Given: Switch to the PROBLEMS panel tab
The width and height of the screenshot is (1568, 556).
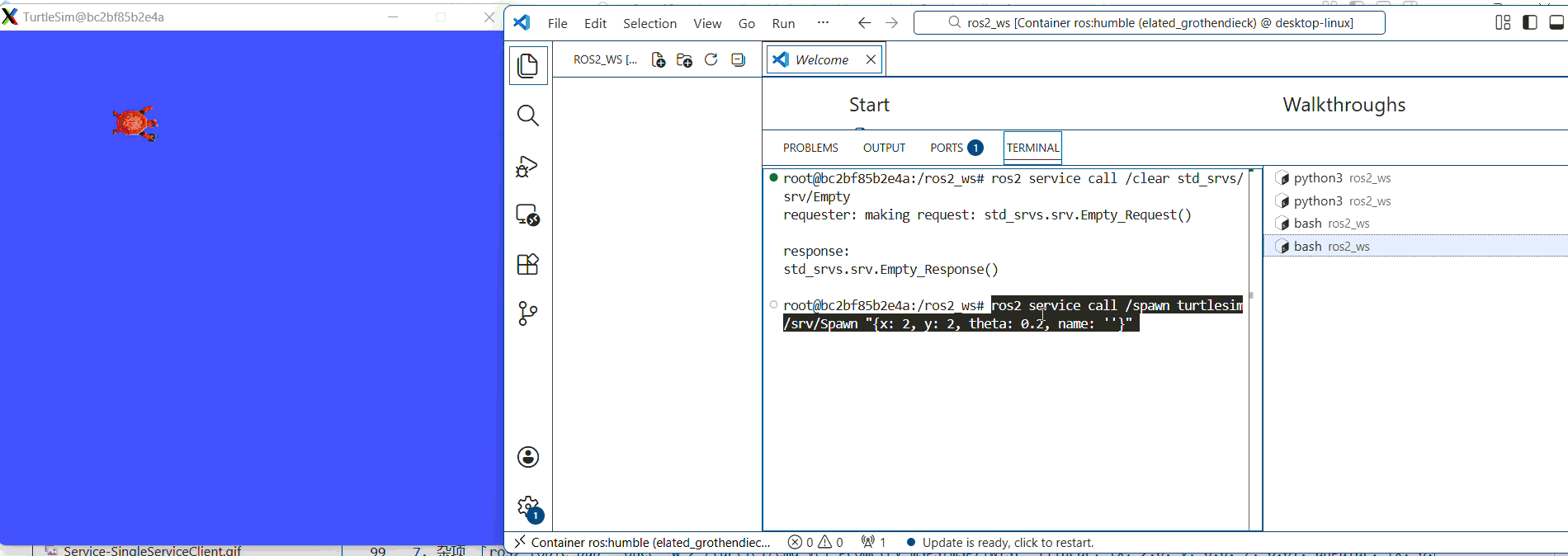Looking at the screenshot, I should point(810,148).
